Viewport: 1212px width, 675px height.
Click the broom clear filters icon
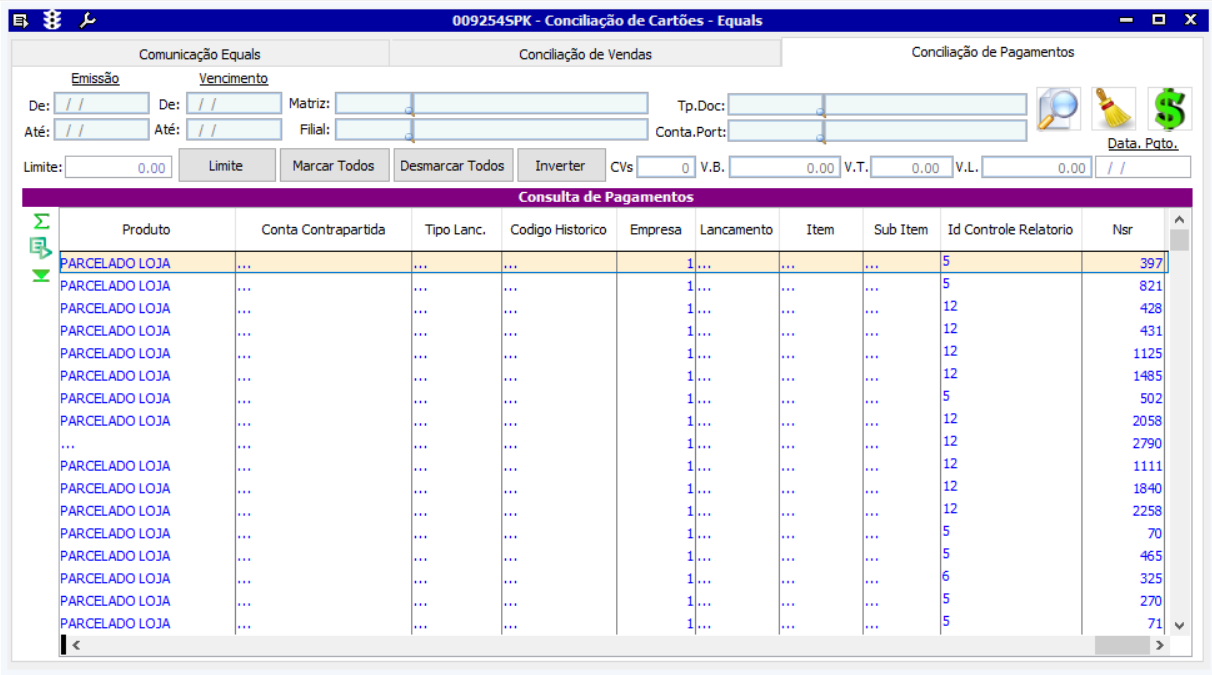tap(1113, 108)
